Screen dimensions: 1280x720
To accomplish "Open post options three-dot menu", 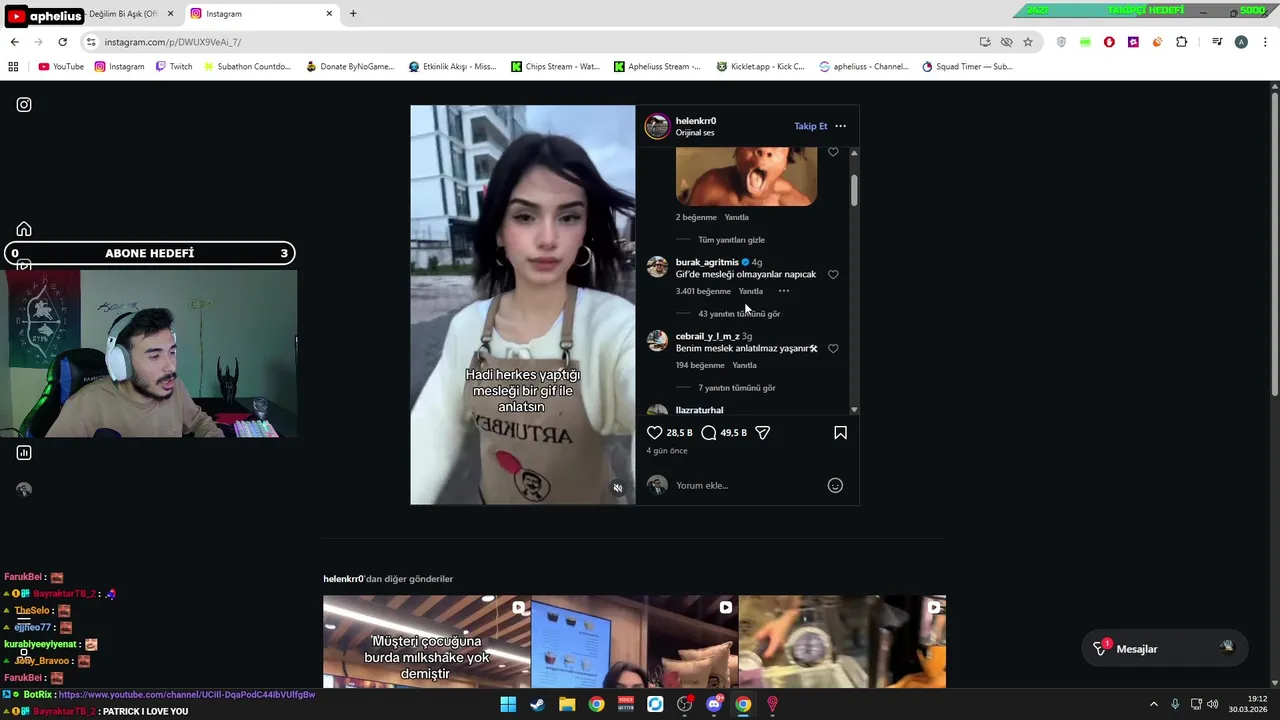I will (x=840, y=126).
